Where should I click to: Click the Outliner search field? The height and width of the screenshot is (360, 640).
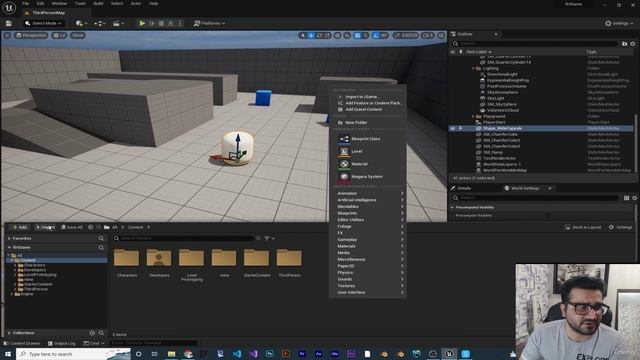[x=536, y=44]
